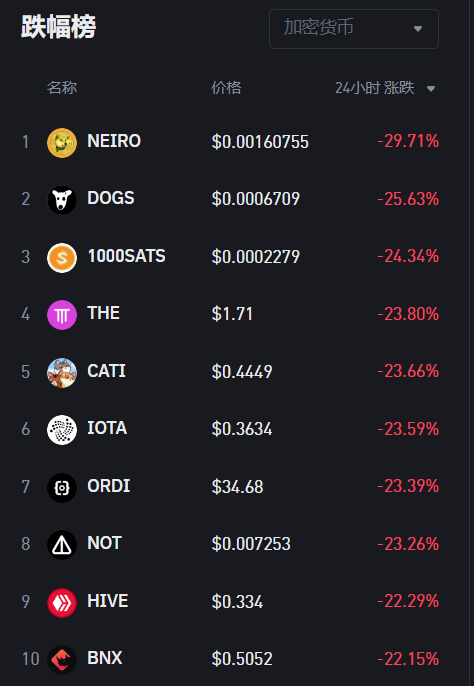This screenshot has height=686, width=474.
Task: Click the DOGS dog-face logo
Action: coord(62,200)
